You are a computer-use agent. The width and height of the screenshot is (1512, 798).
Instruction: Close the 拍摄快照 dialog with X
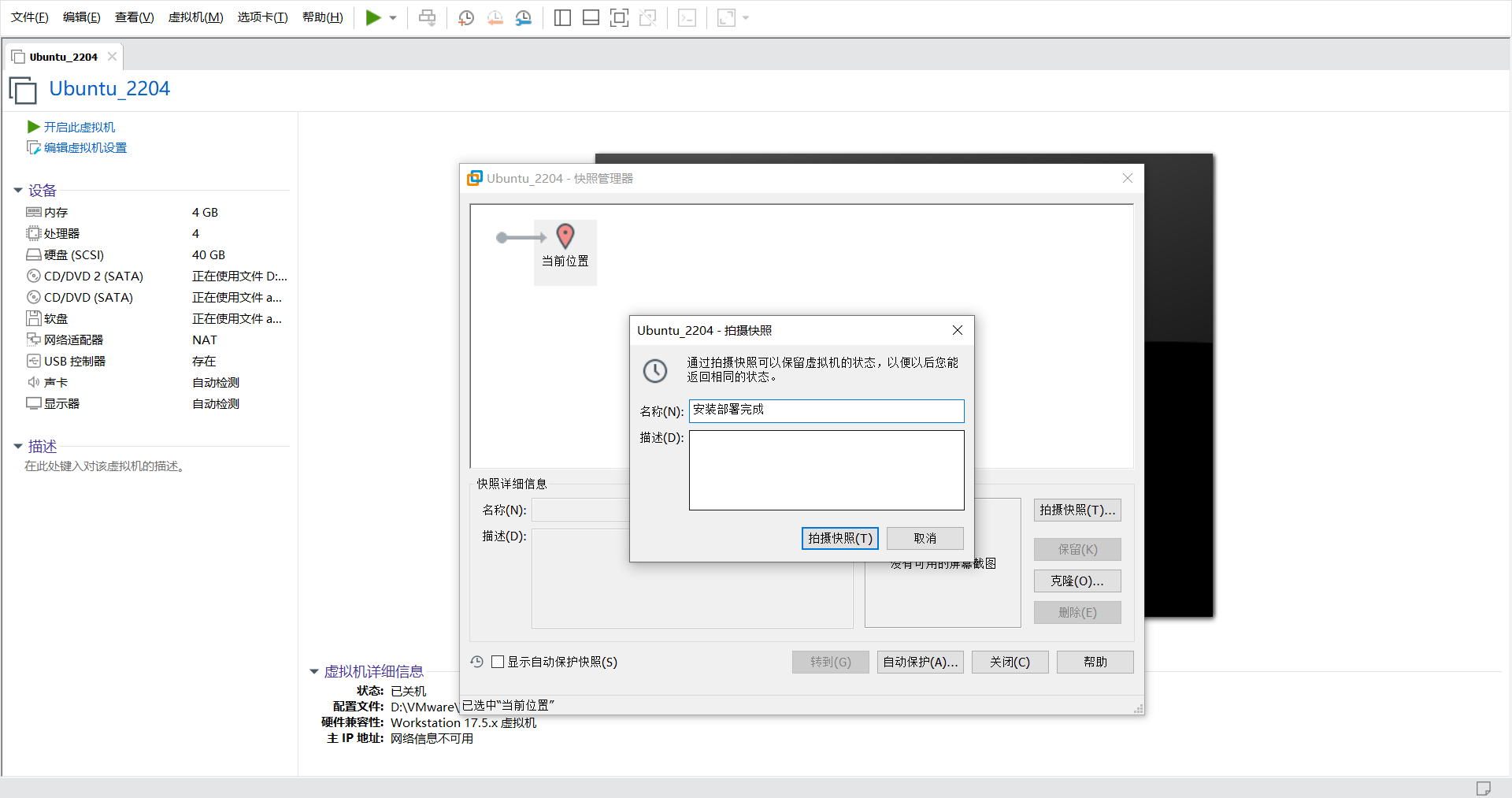point(958,330)
